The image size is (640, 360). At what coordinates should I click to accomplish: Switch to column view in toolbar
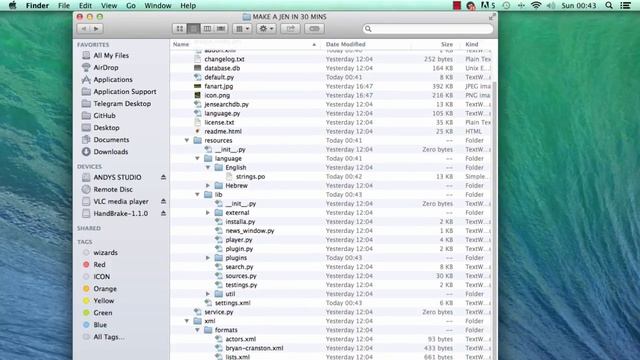(207, 29)
